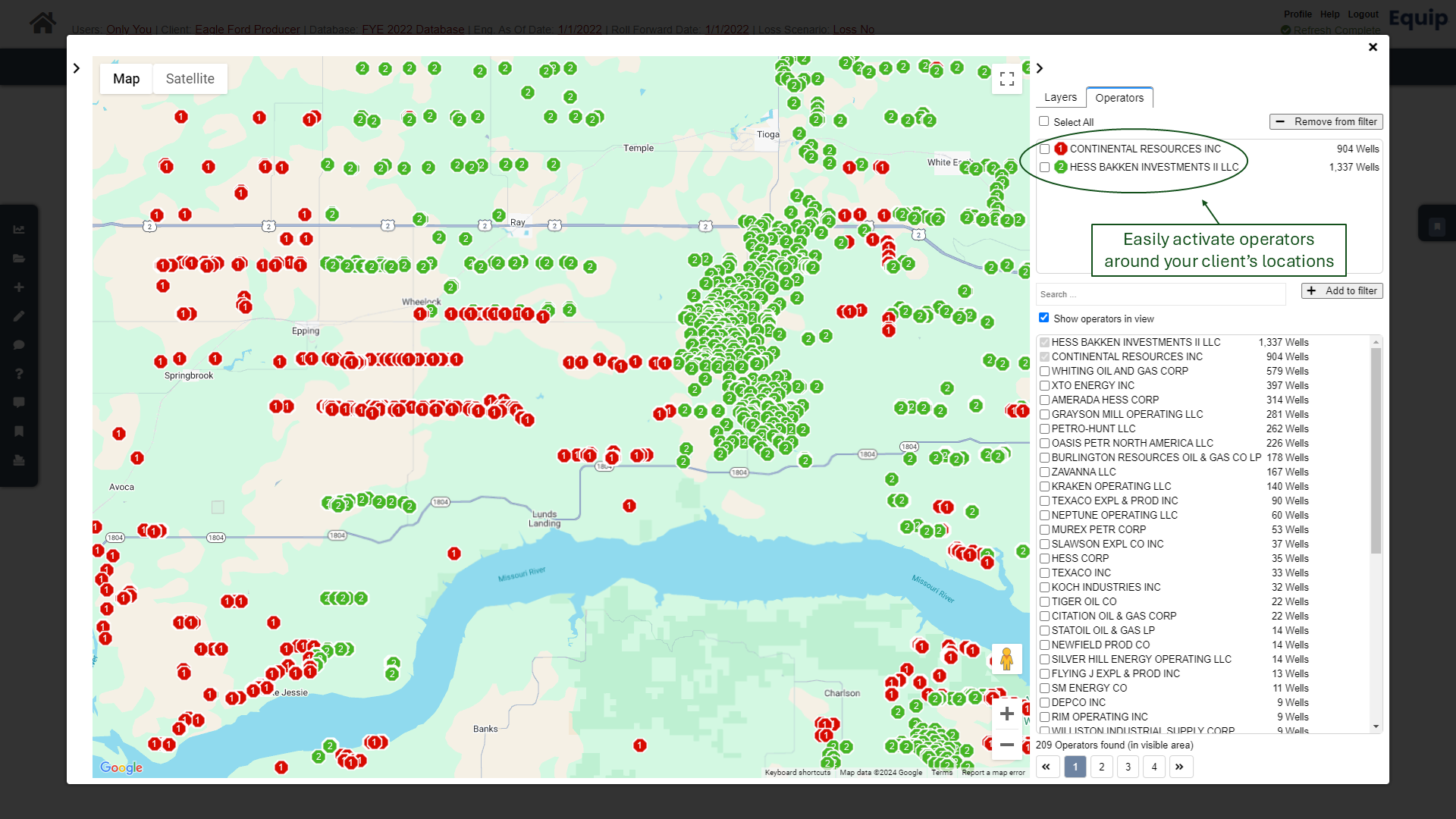Click the red Continental Resources marker icon
1456x819 pixels.
[x=1061, y=149]
